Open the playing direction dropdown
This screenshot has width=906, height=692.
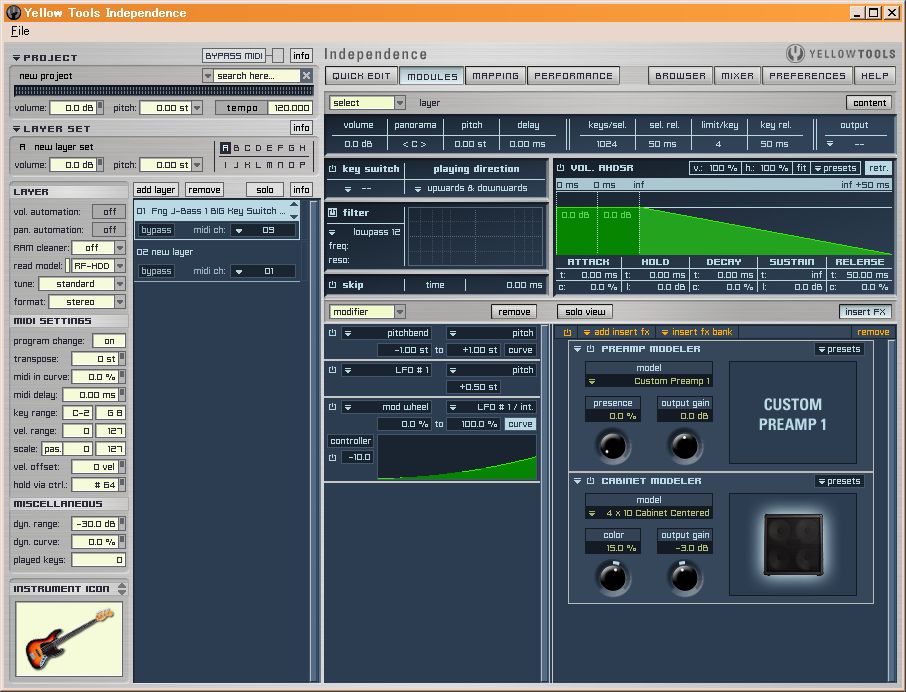(x=417, y=188)
